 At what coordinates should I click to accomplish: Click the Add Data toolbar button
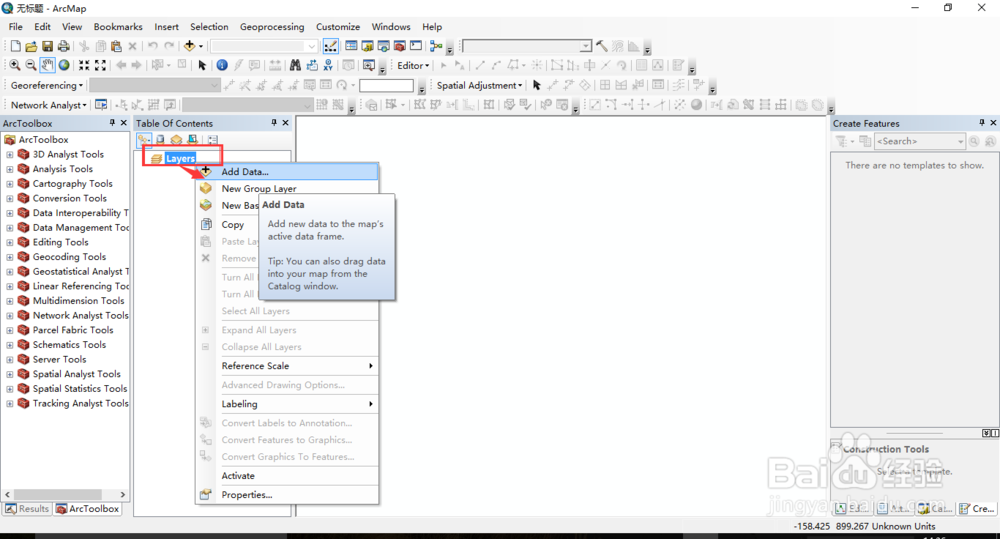pyautogui.click(x=189, y=46)
